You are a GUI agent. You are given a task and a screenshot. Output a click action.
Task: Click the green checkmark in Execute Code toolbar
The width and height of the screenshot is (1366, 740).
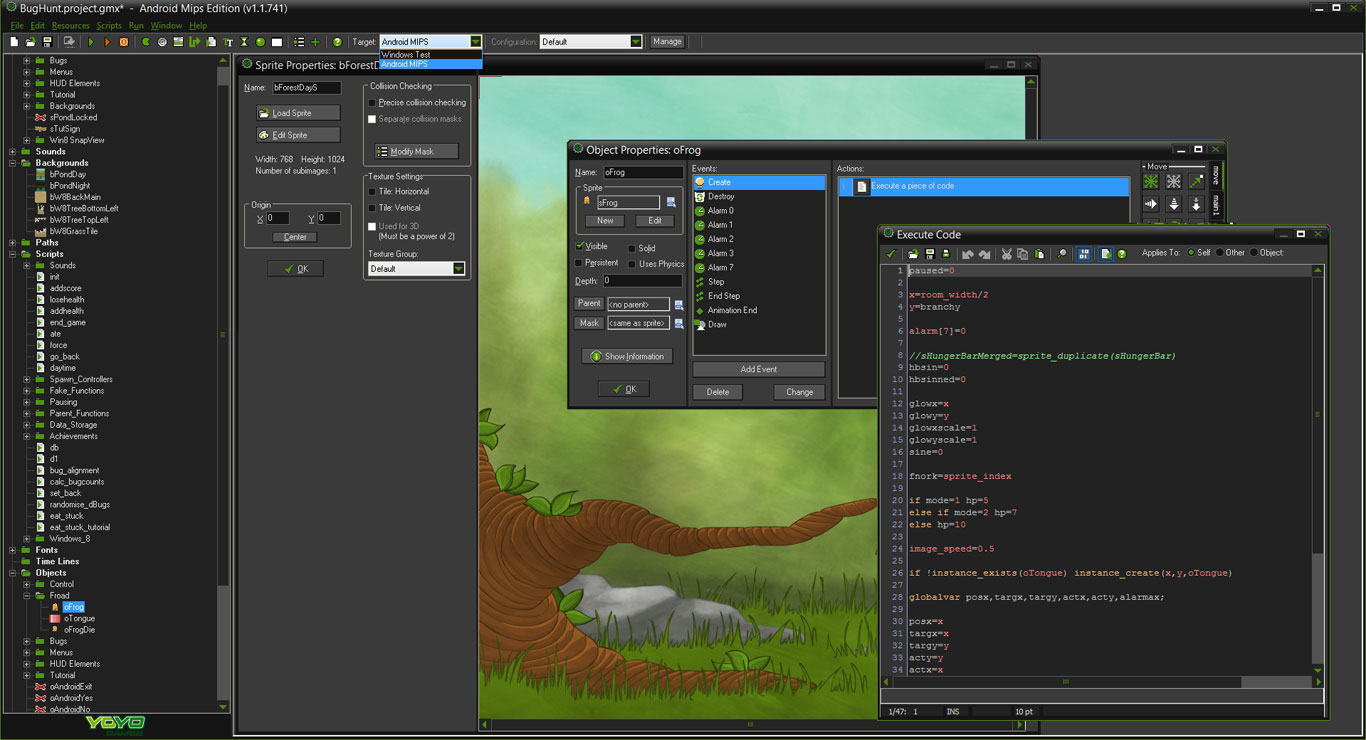tap(890, 254)
